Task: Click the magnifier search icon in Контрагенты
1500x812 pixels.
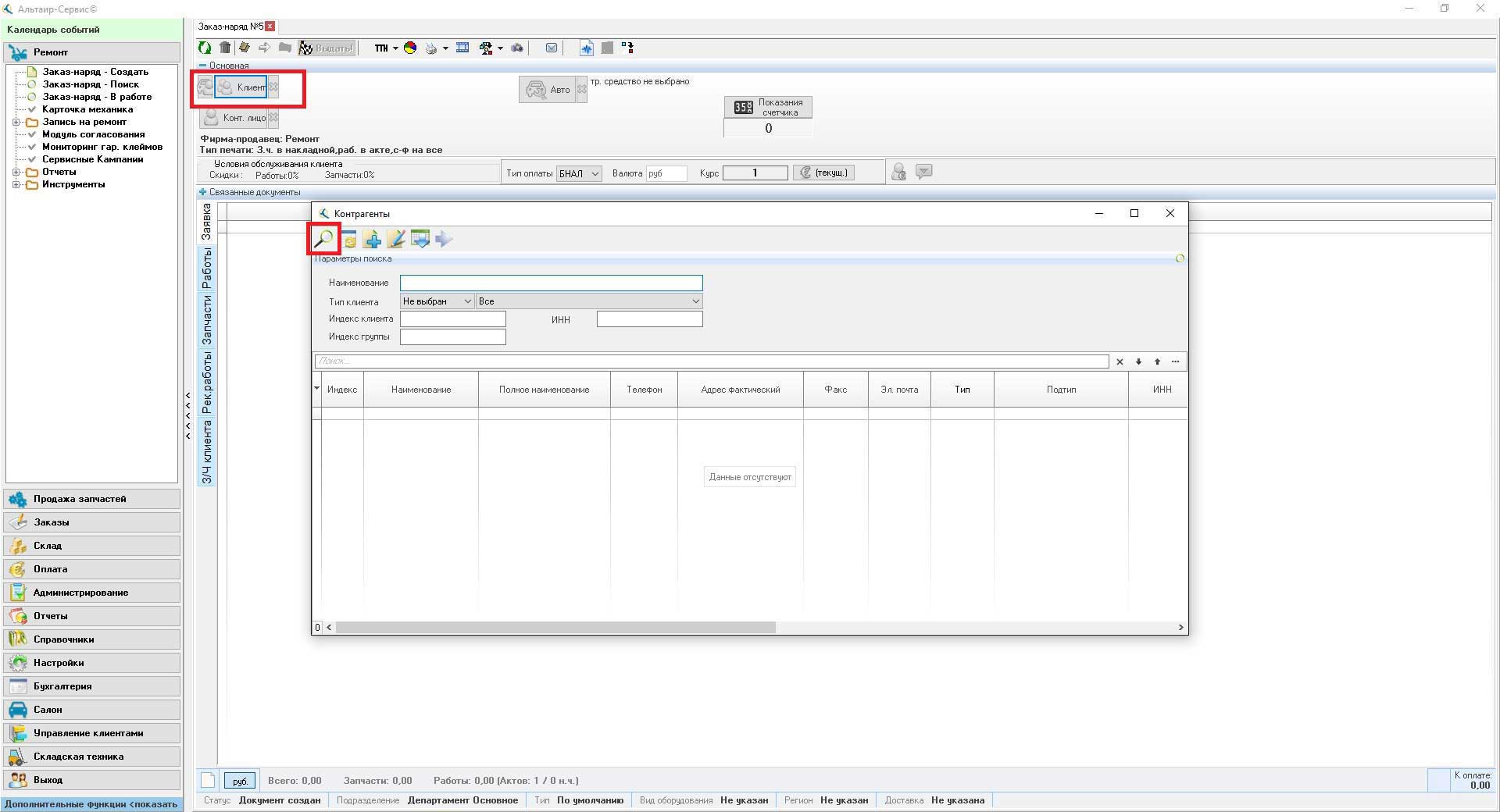Action: point(323,239)
